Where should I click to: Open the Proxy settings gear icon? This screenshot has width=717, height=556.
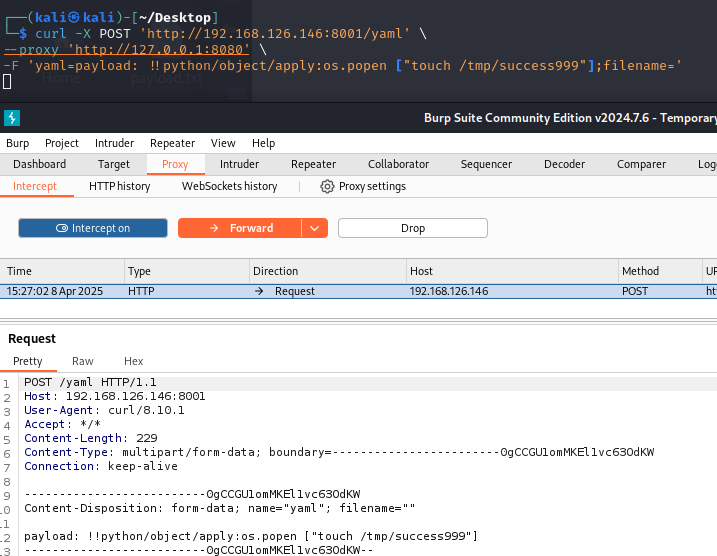coord(327,187)
